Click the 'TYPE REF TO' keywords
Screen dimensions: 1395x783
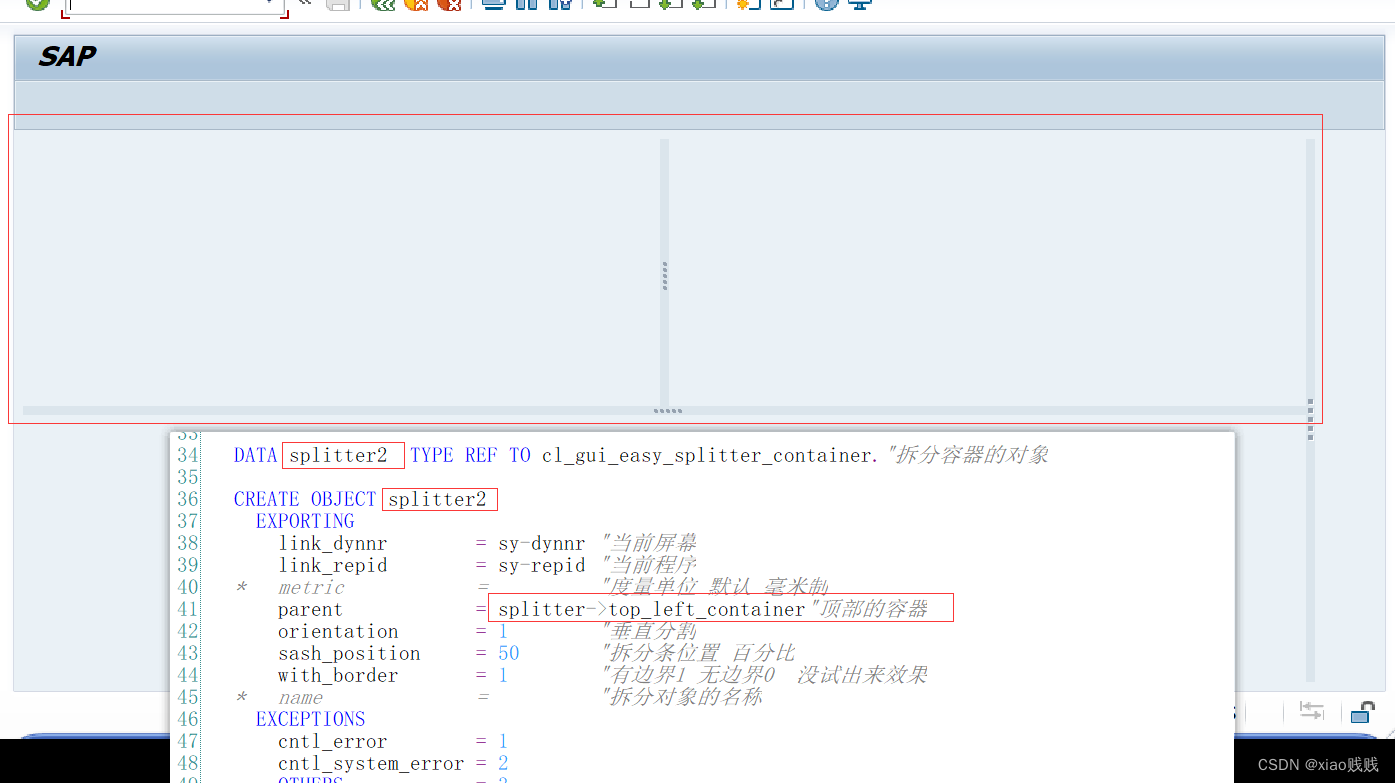470,455
